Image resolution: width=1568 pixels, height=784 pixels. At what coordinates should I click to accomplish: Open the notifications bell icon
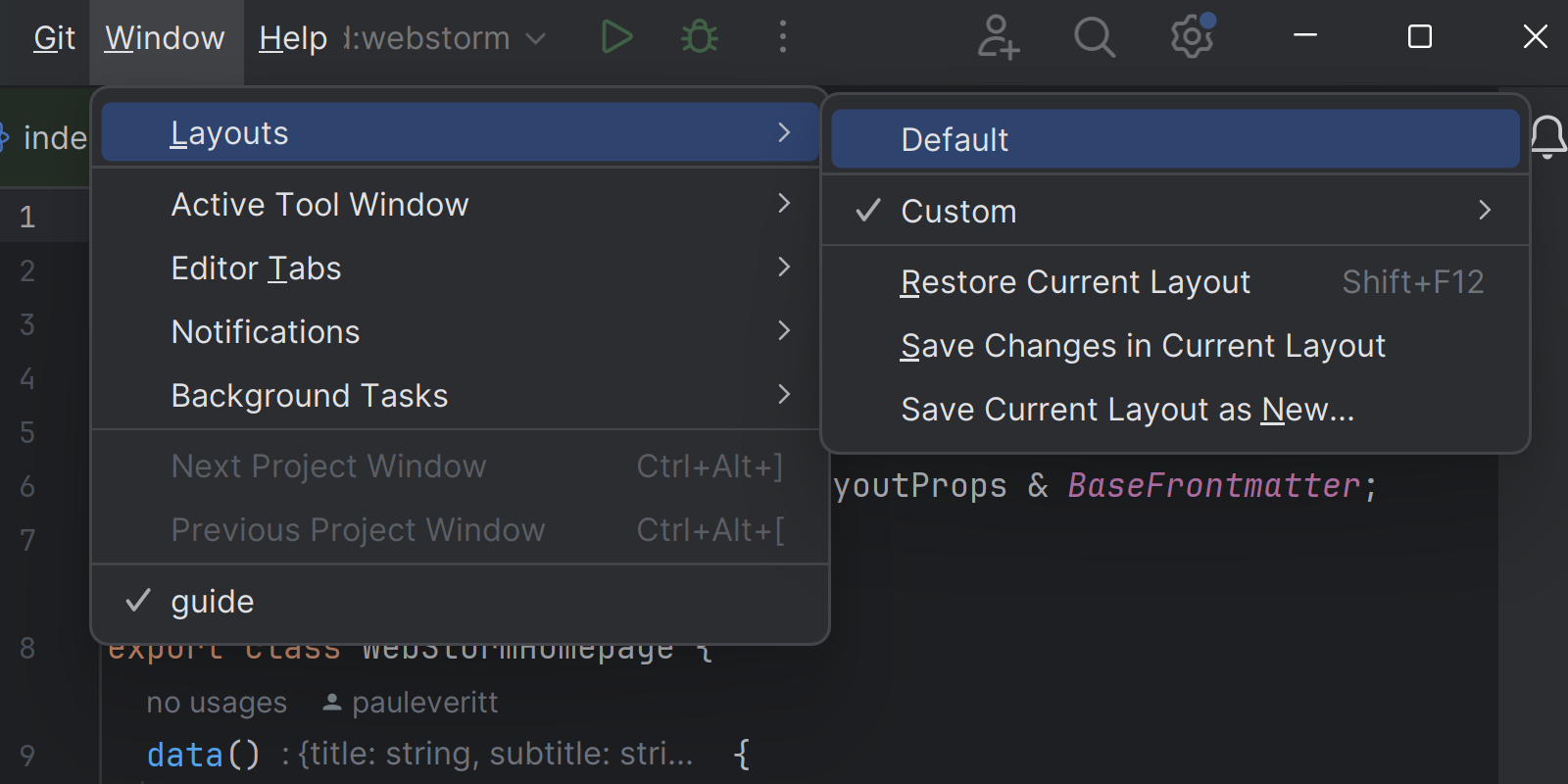click(x=1548, y=137)
